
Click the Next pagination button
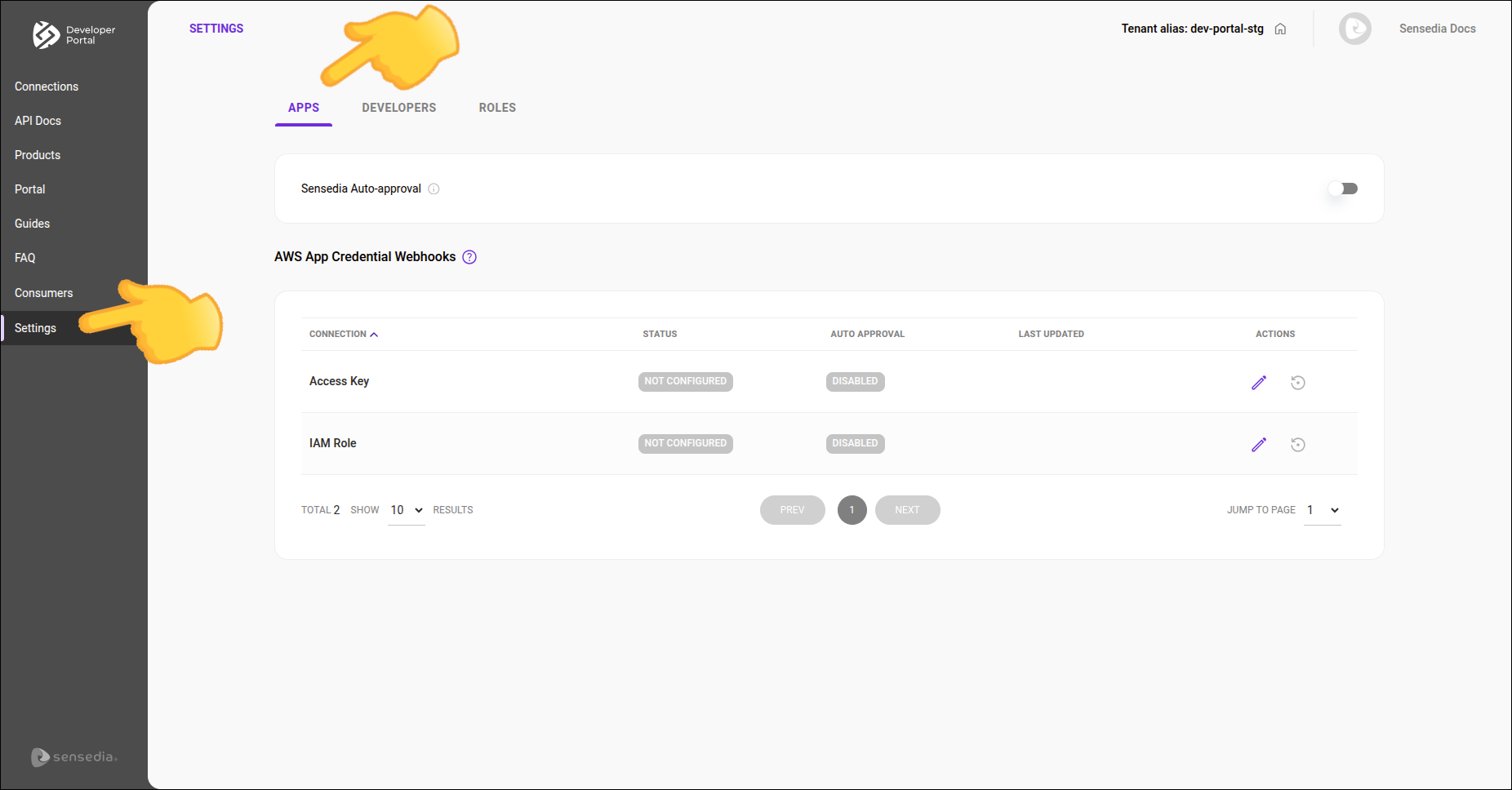tap(907, 510)
